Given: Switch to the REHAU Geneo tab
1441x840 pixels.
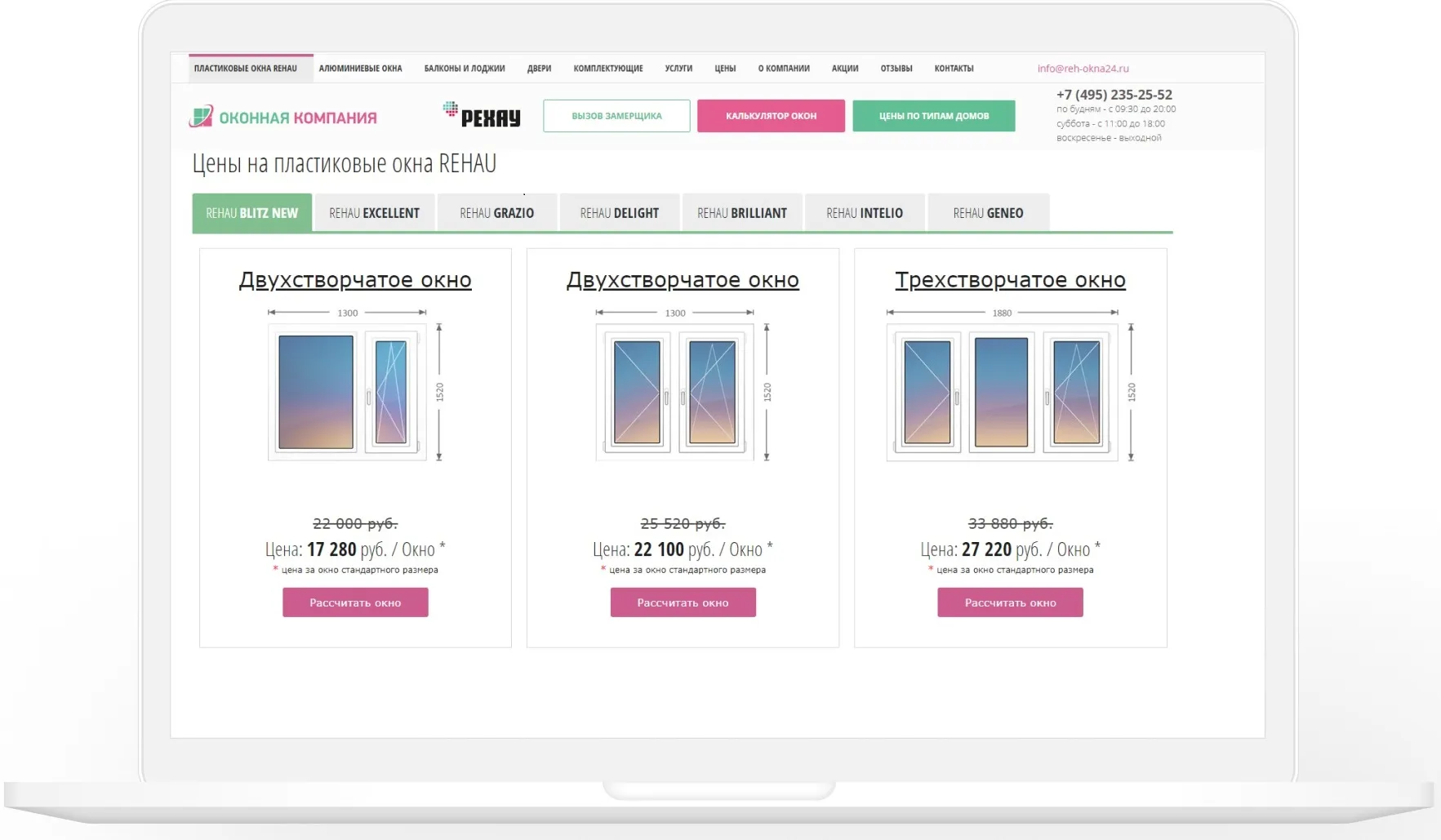Looking at the screenshot, I should click(988, 213).
